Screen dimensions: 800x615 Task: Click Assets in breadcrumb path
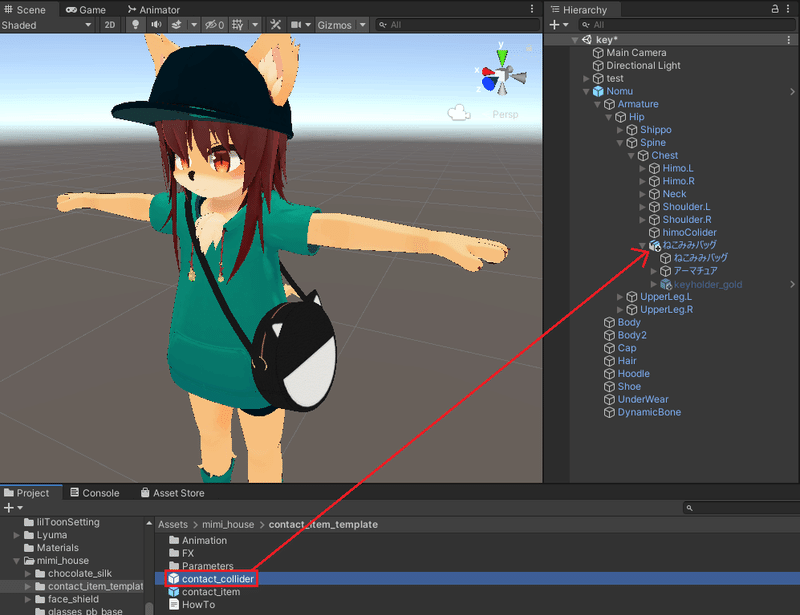click(x=172, y=524)
